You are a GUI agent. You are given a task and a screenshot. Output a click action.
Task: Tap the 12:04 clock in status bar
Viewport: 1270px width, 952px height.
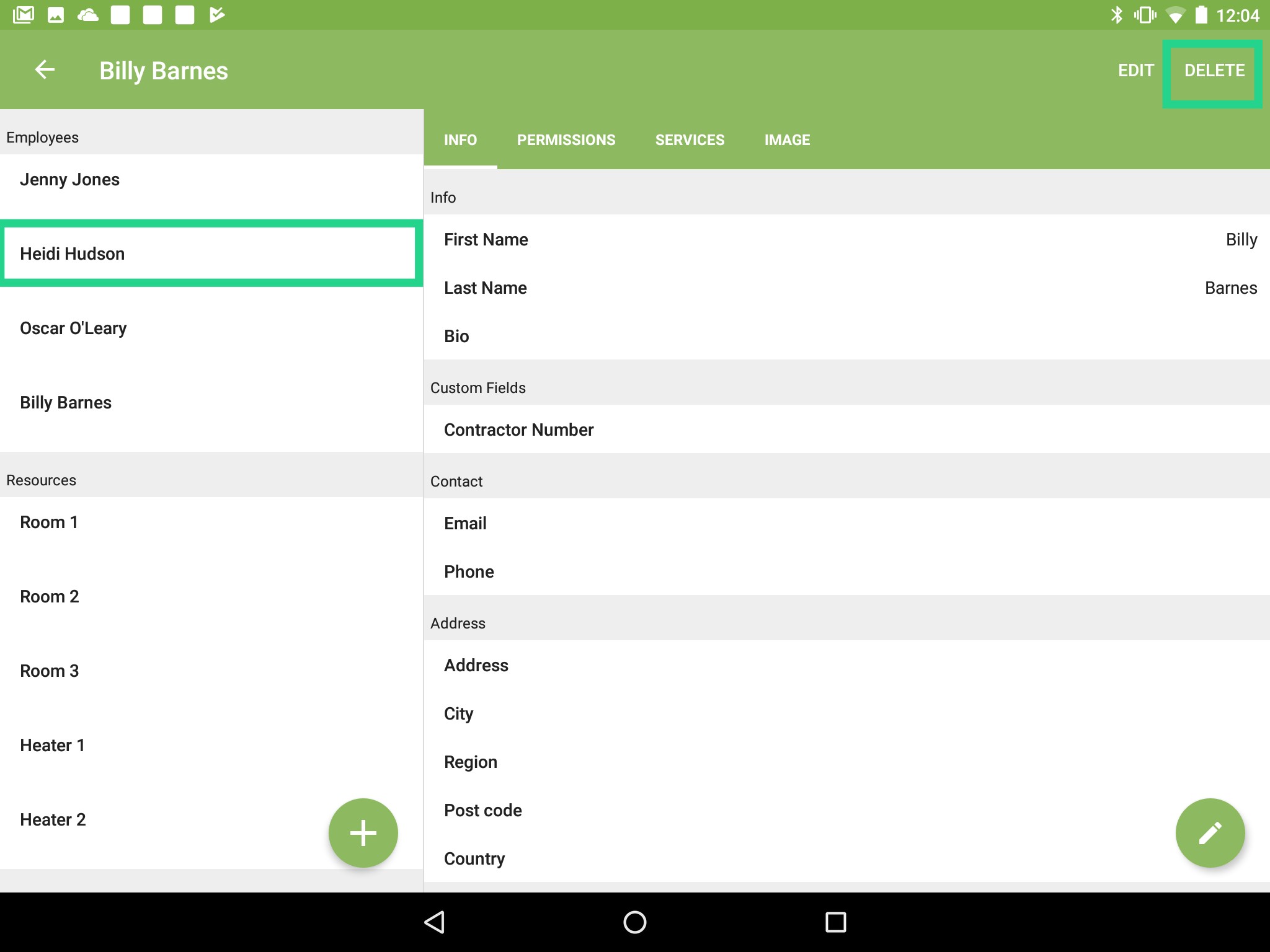tap(1238, 15)
